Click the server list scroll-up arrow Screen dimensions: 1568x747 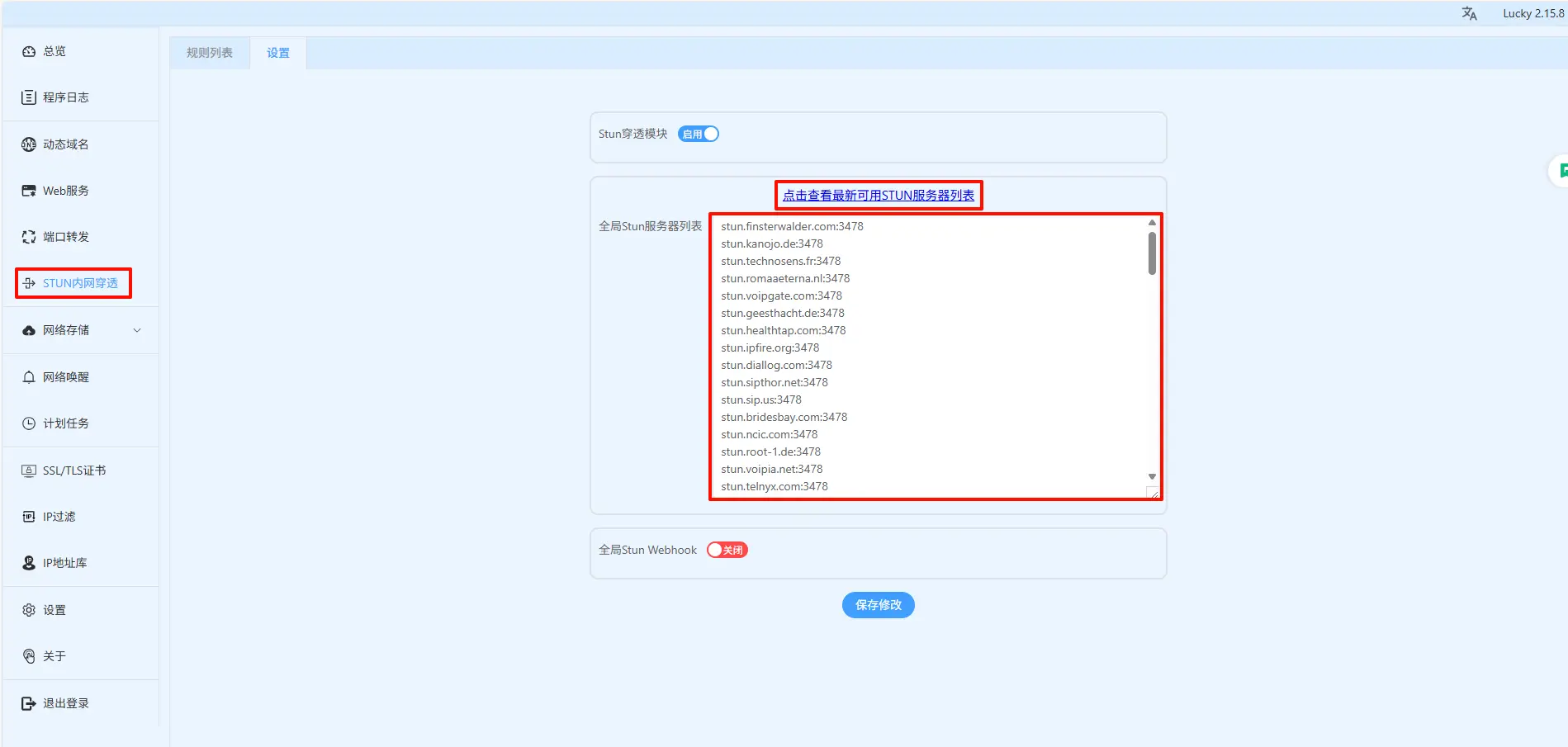[x=1152, y=223]
